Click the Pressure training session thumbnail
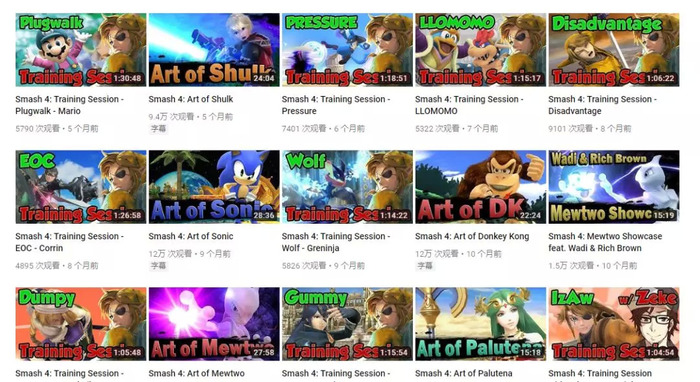Image resolution: width=700 pixels, height=382 pixels. pos(347,50)
